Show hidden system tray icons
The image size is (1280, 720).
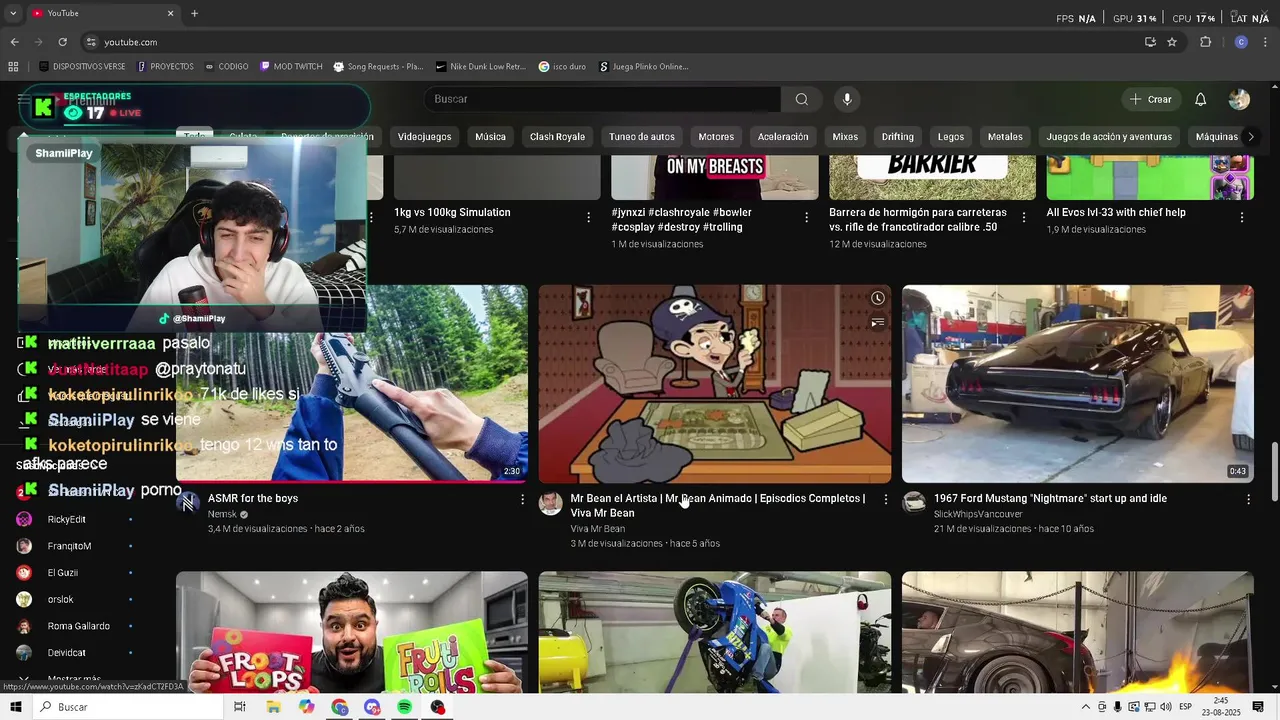pyautogui.click(x=1086, y=707)
